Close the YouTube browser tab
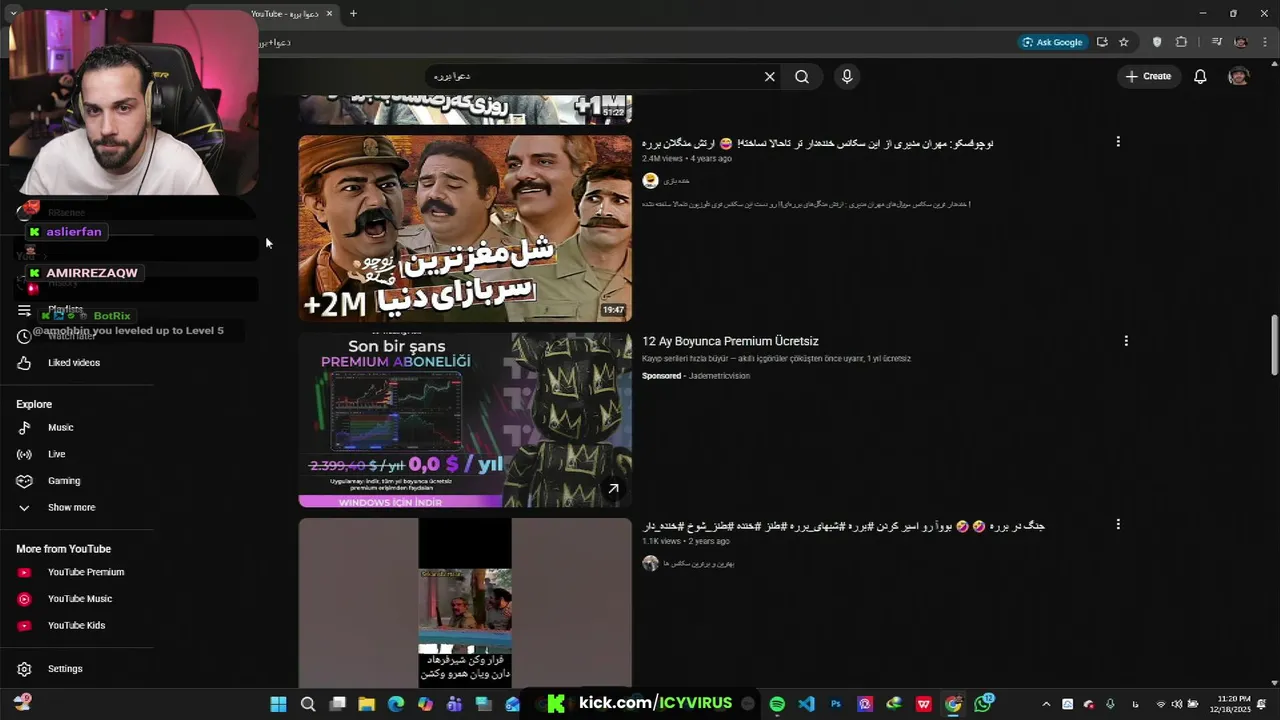Screen dimensions: 1280x720 (330, 13)
